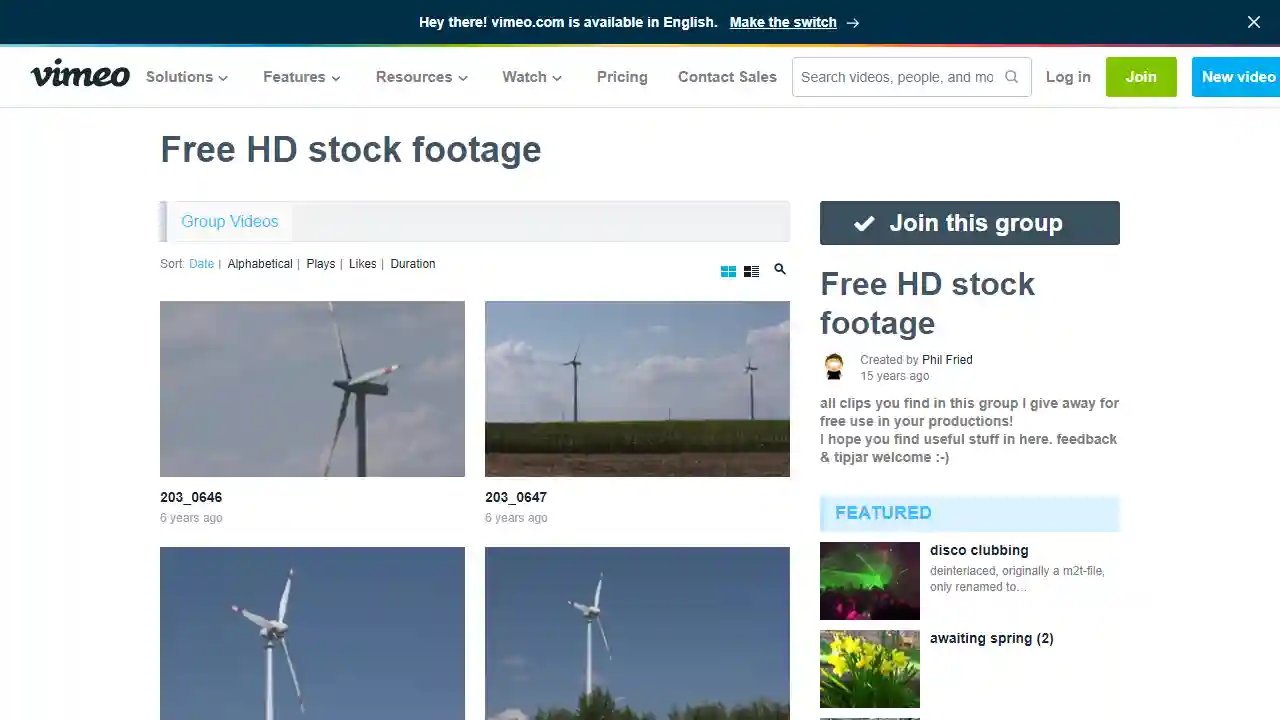
Task: Sort videos by Likes
Action: (362, 263)
